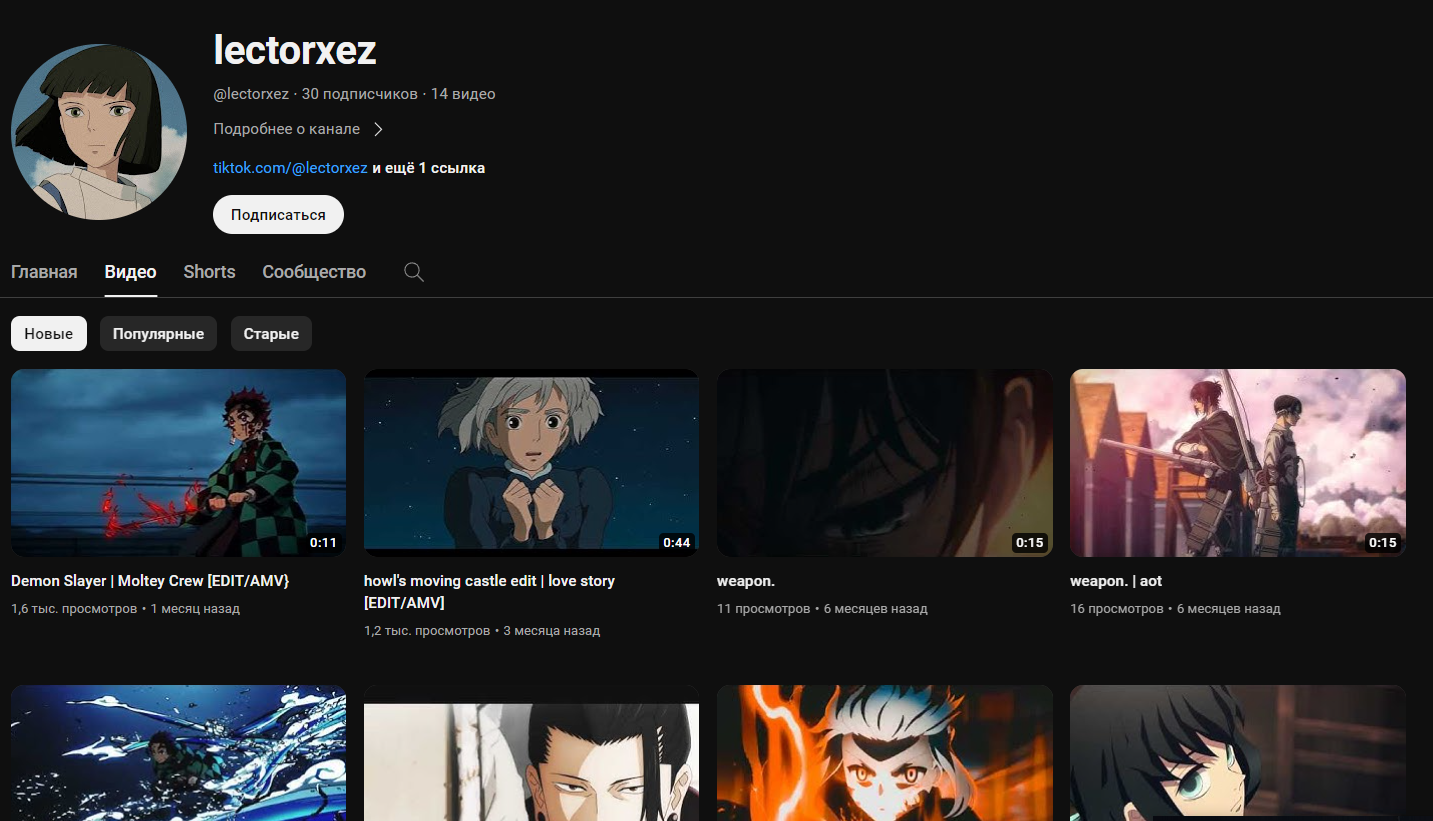Click '16 просмотров' view count
The width and height of the screenshot is (1433, 821).
click(x=1117, y=608)
